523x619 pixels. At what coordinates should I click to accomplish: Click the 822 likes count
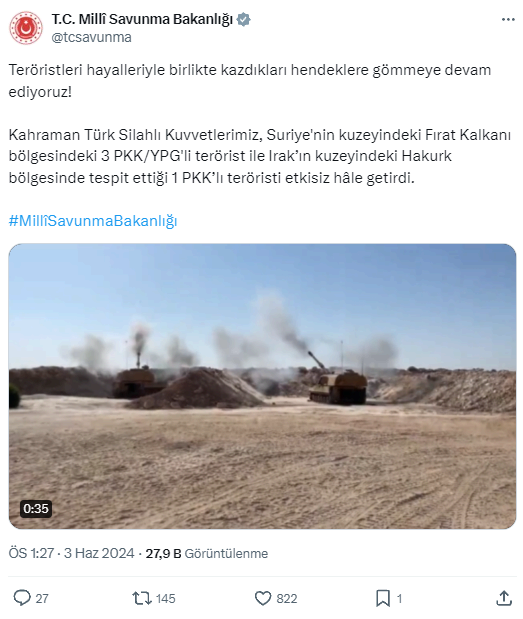point(287,598)
